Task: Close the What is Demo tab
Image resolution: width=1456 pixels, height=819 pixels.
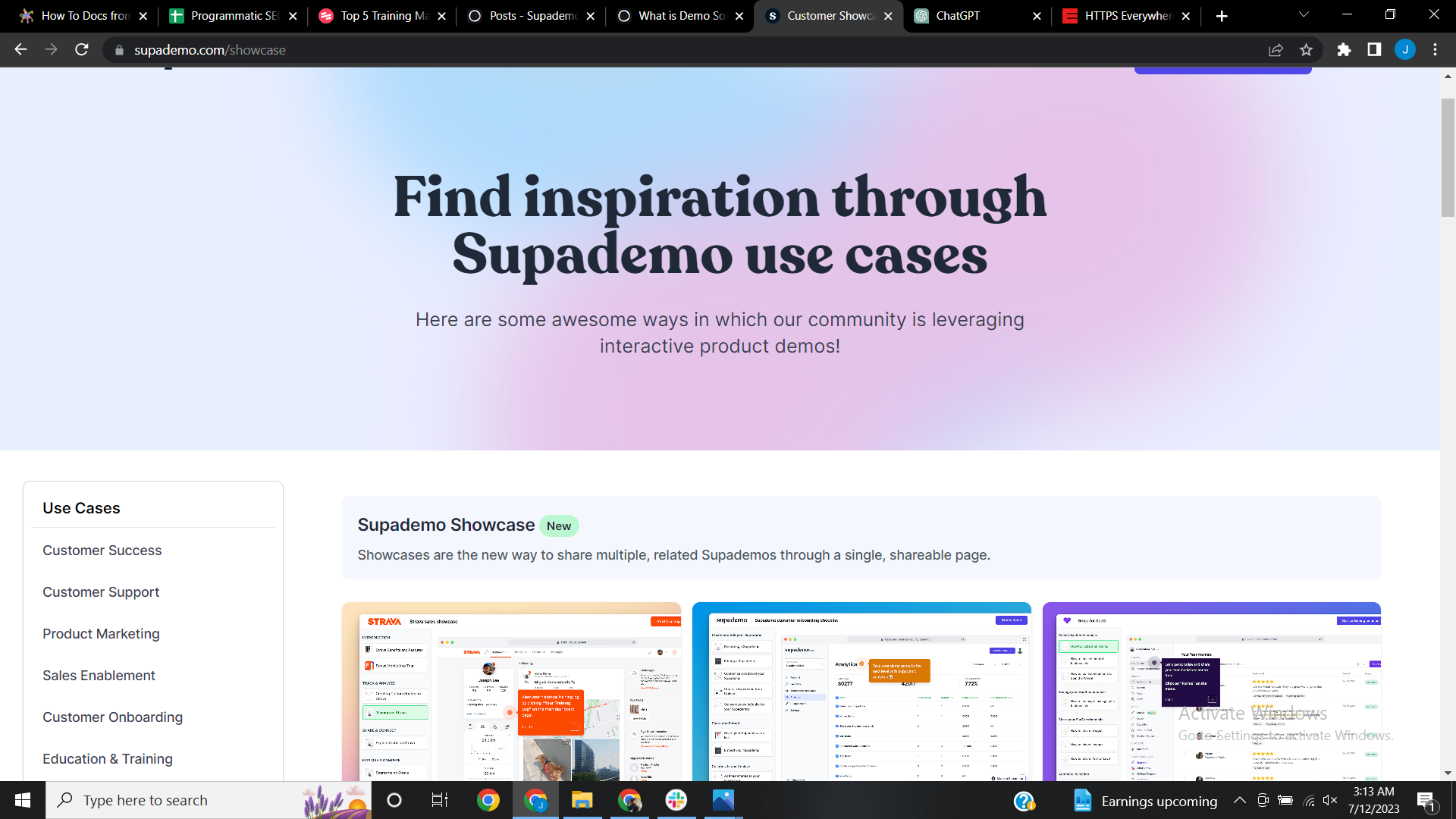Action: click(x=739, y=16)
